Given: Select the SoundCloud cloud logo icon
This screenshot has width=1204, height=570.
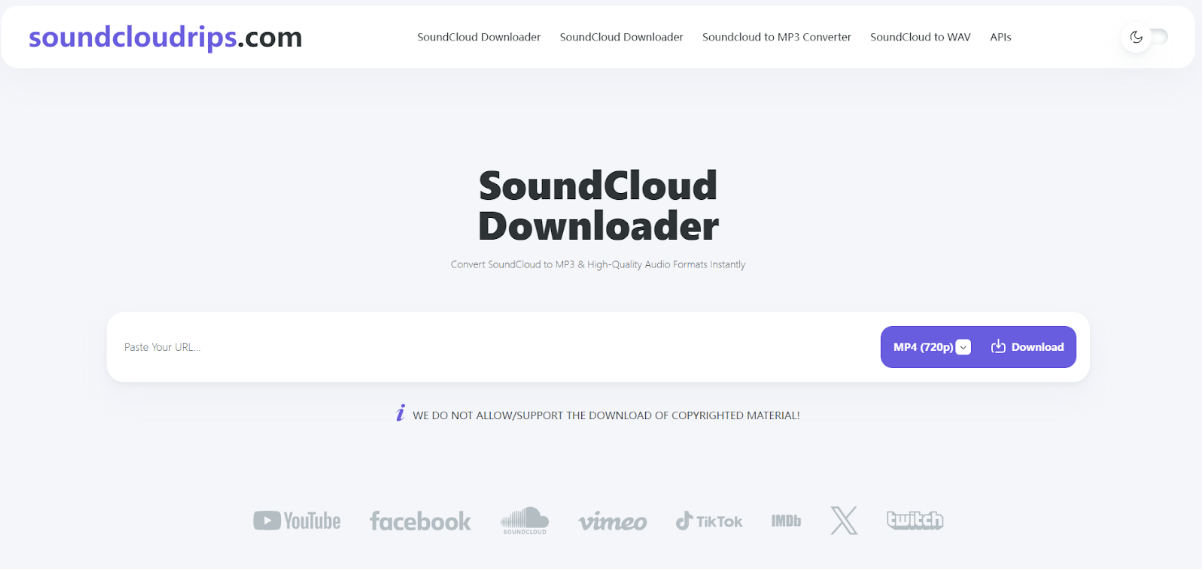Looking at the screenshot, I should coord(525,520).
